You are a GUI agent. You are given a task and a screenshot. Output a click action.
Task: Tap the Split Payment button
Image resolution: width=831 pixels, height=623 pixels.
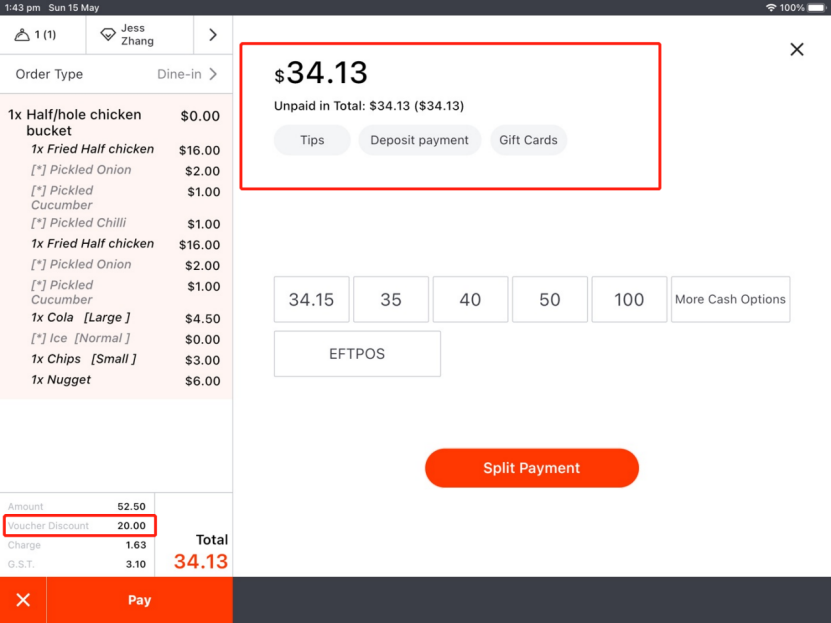531,468
